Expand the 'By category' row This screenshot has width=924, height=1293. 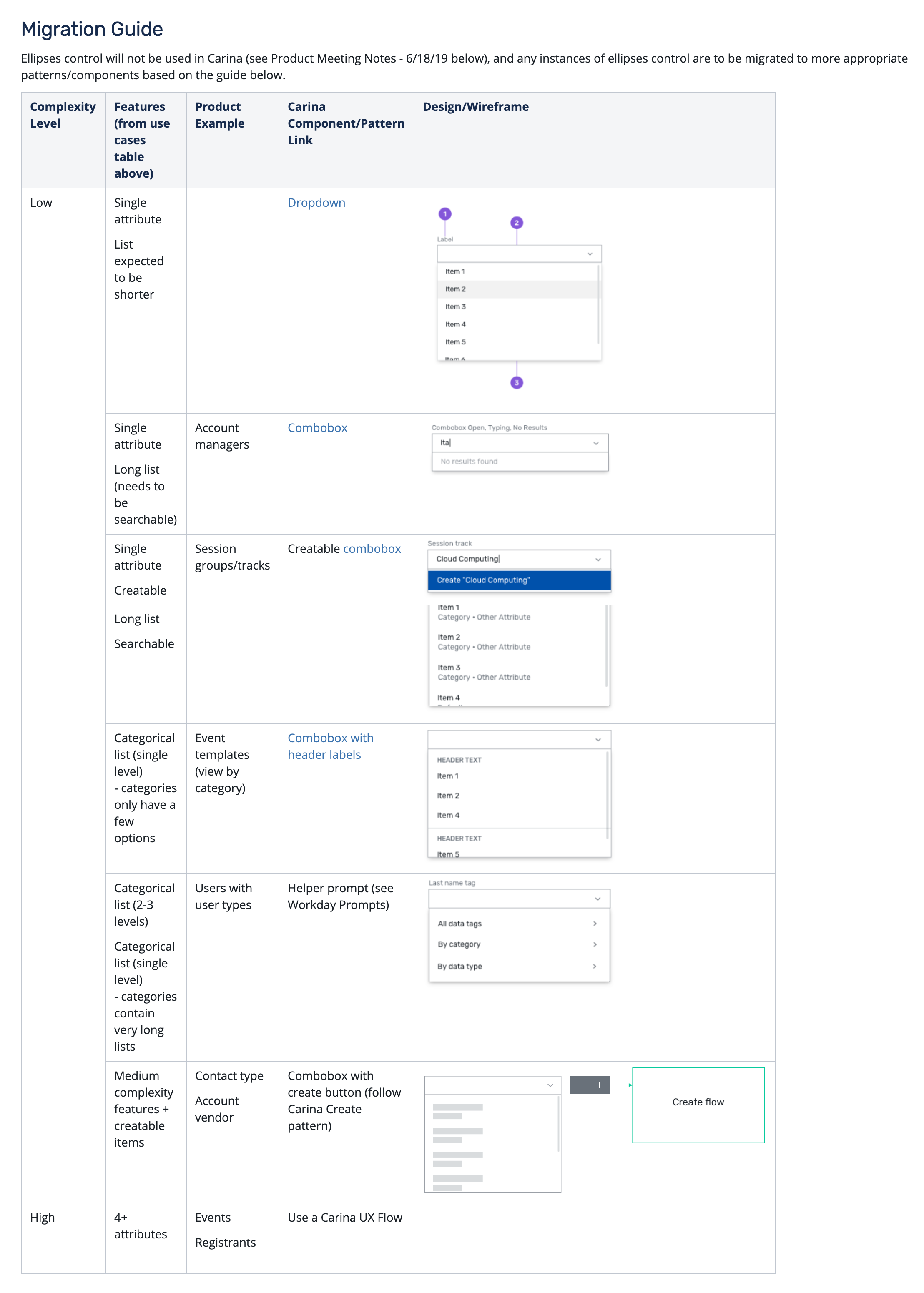pyautogui.click(x=519, y=944)
